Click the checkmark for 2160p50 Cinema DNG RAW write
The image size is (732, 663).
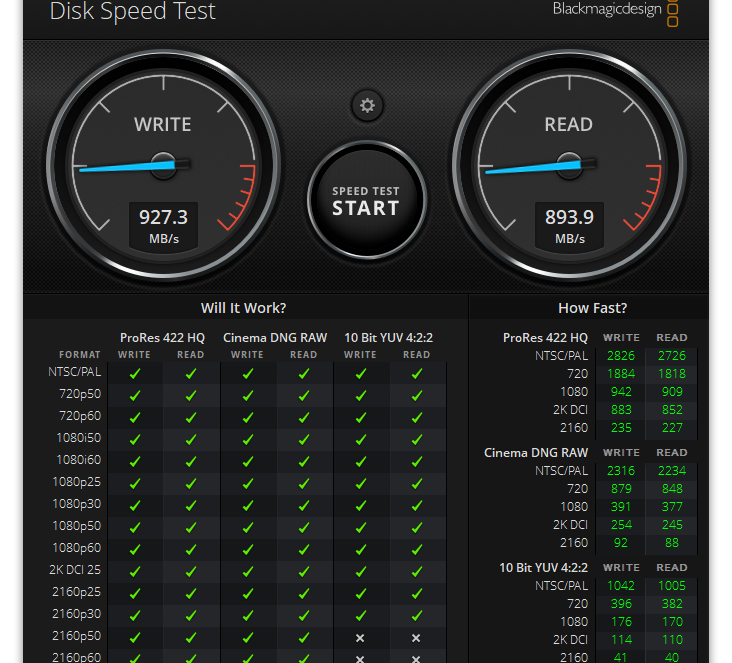pyautogui.click(x=248, y=637)
